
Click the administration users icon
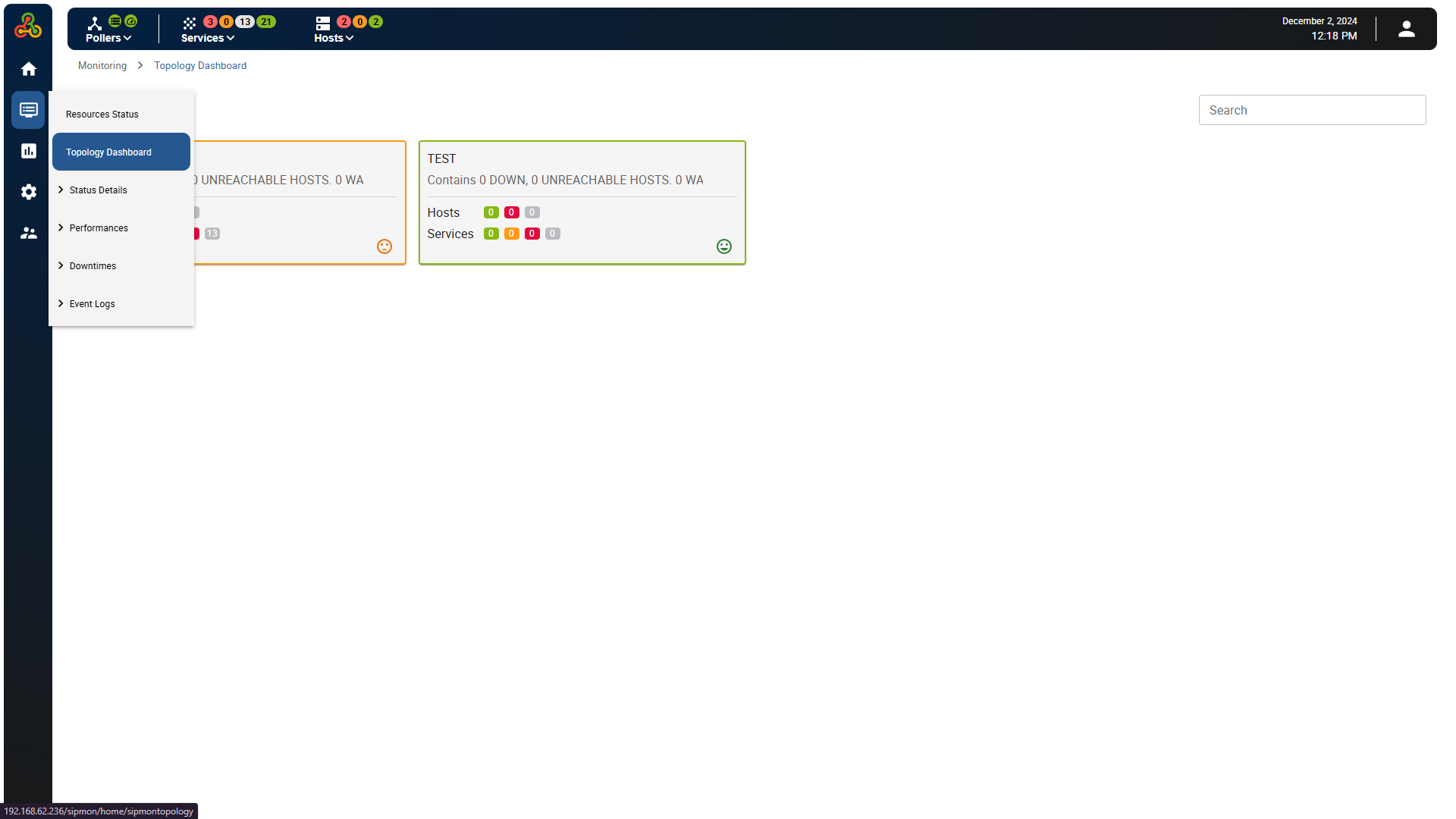point(29,233)
